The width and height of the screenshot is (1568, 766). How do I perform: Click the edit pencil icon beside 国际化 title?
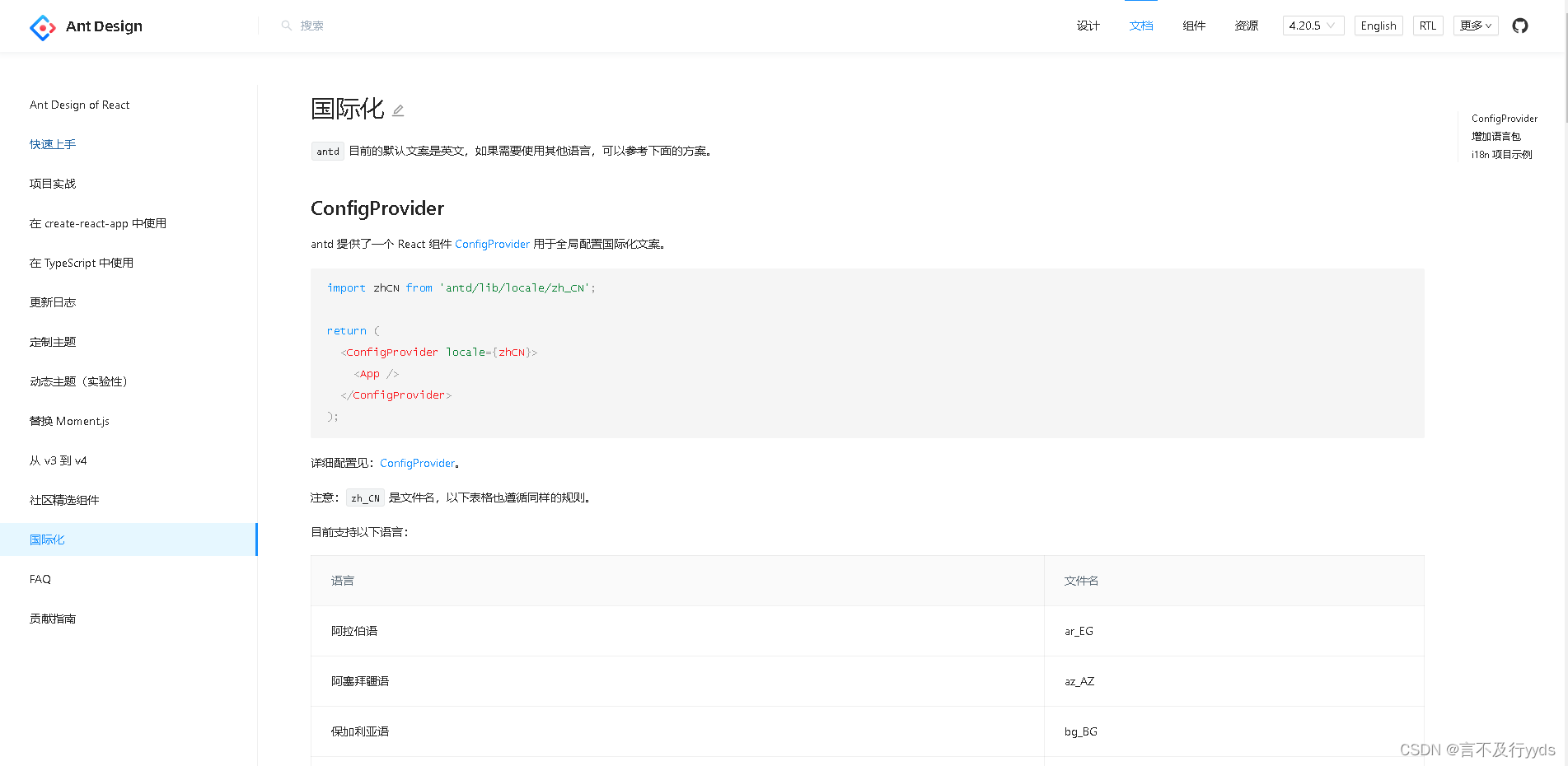pos(398,110)
